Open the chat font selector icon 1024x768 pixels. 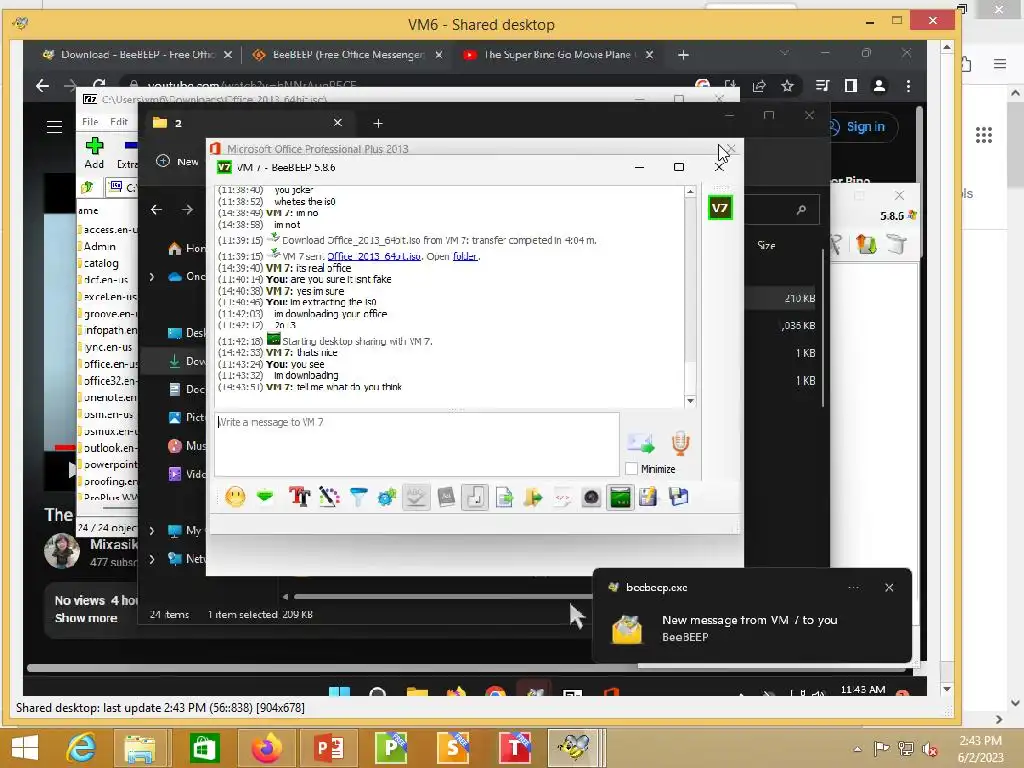coord(299,497)
